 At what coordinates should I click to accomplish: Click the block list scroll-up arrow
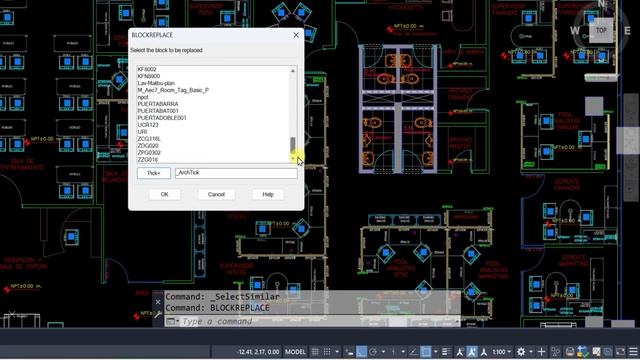tap(293, 71)
